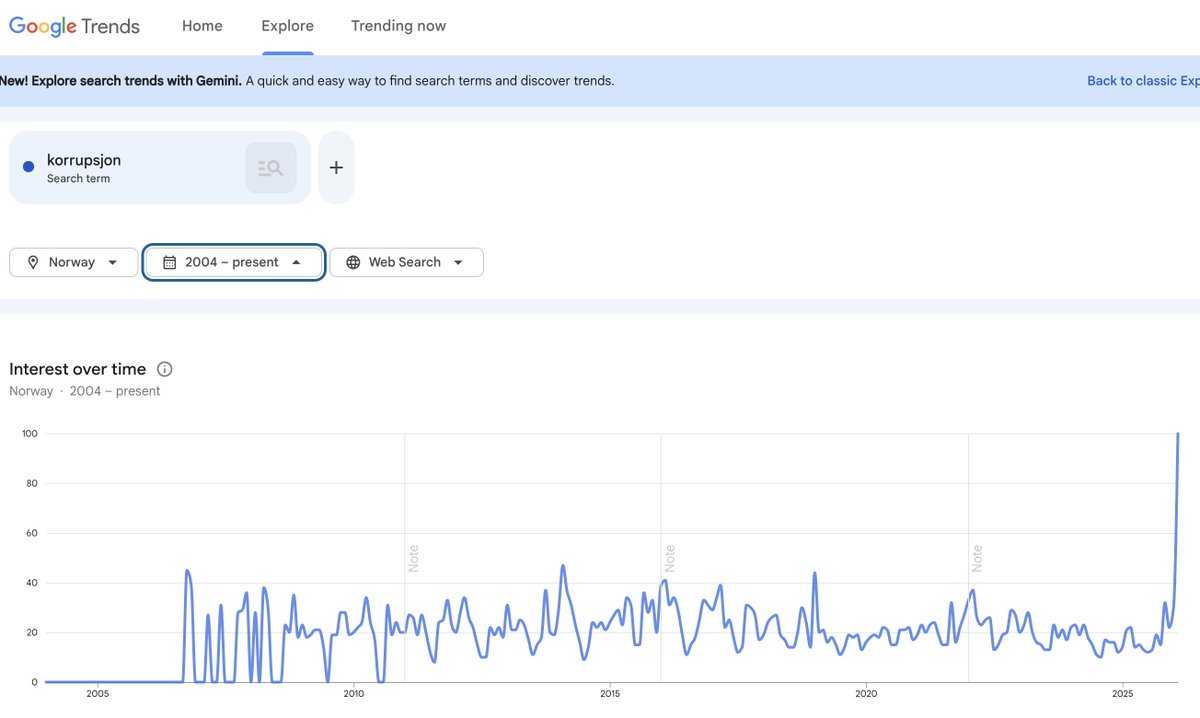Click the 60 y-axis label

pos(32,533)
